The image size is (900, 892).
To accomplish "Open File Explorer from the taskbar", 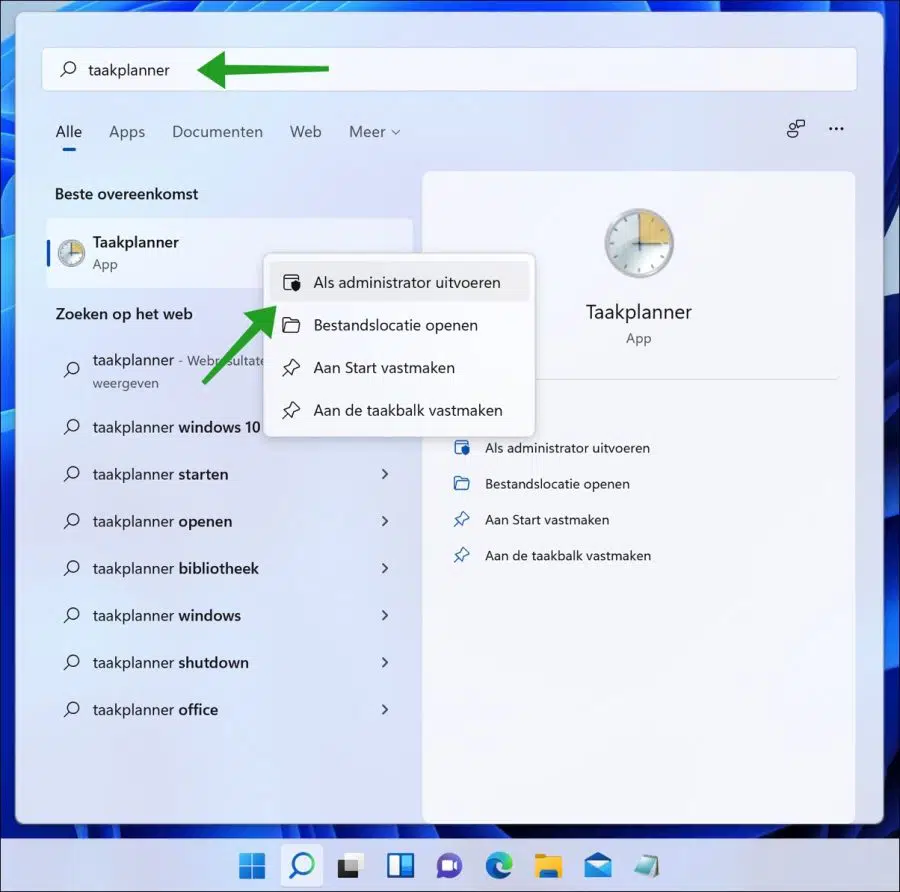I will [x=548, y=866].
